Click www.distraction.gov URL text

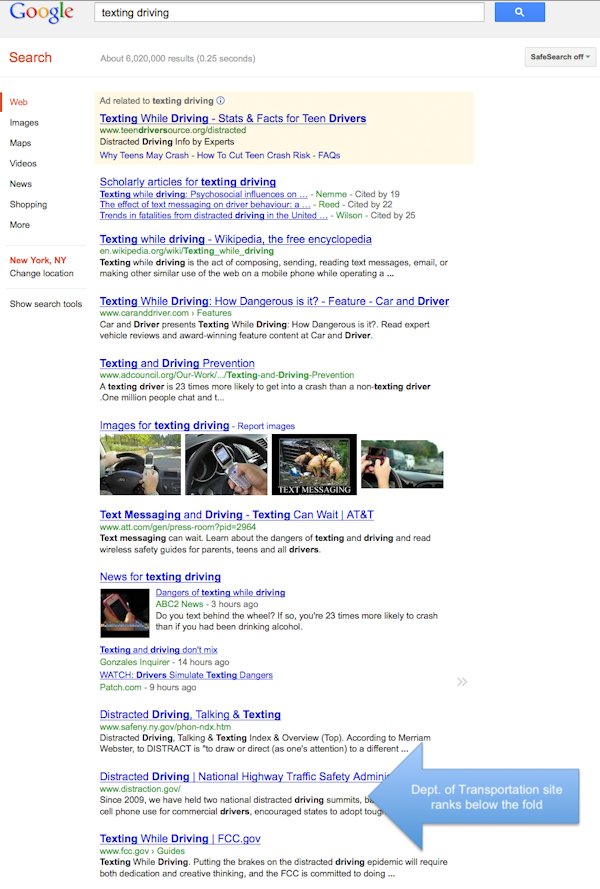140,789
